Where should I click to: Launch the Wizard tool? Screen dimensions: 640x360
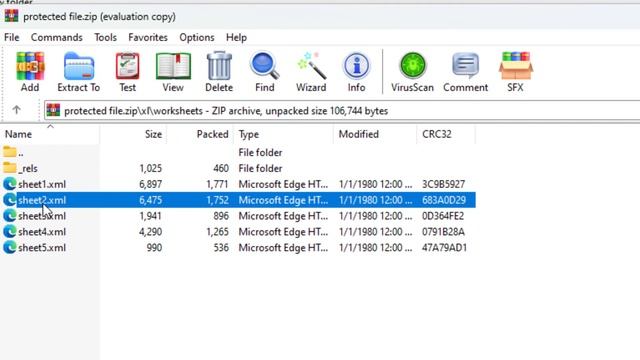[x=311, y=72]
